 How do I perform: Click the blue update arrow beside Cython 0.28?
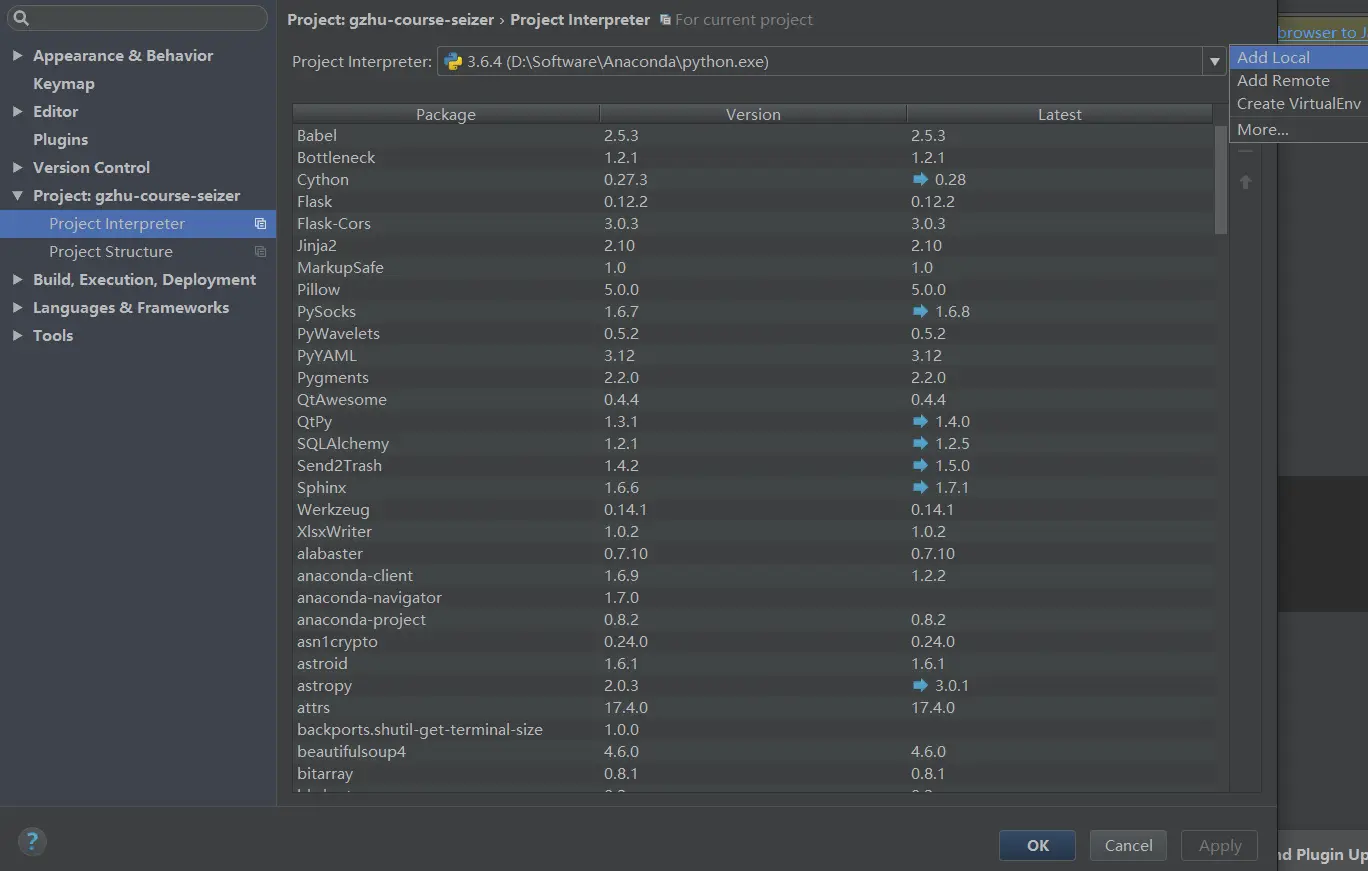(920, 180)
